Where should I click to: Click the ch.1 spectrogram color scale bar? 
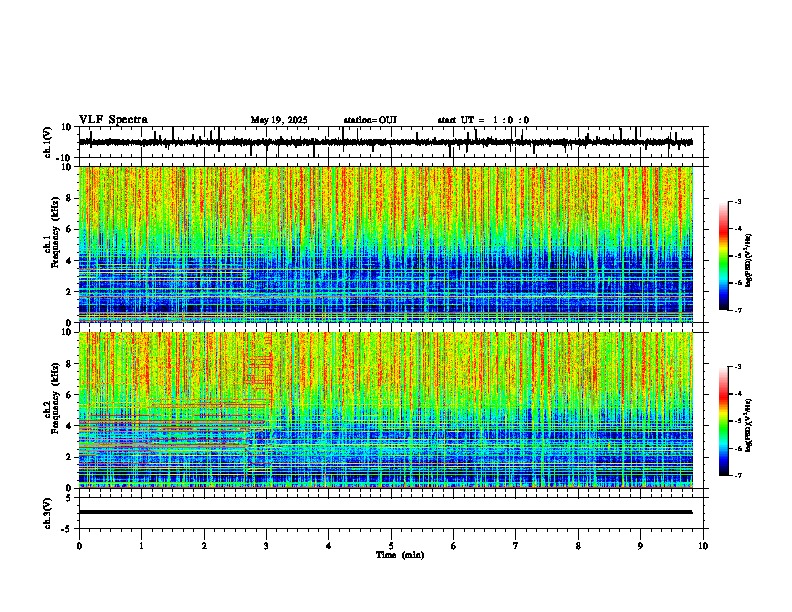pyautogui.click(x=724, y=256)
